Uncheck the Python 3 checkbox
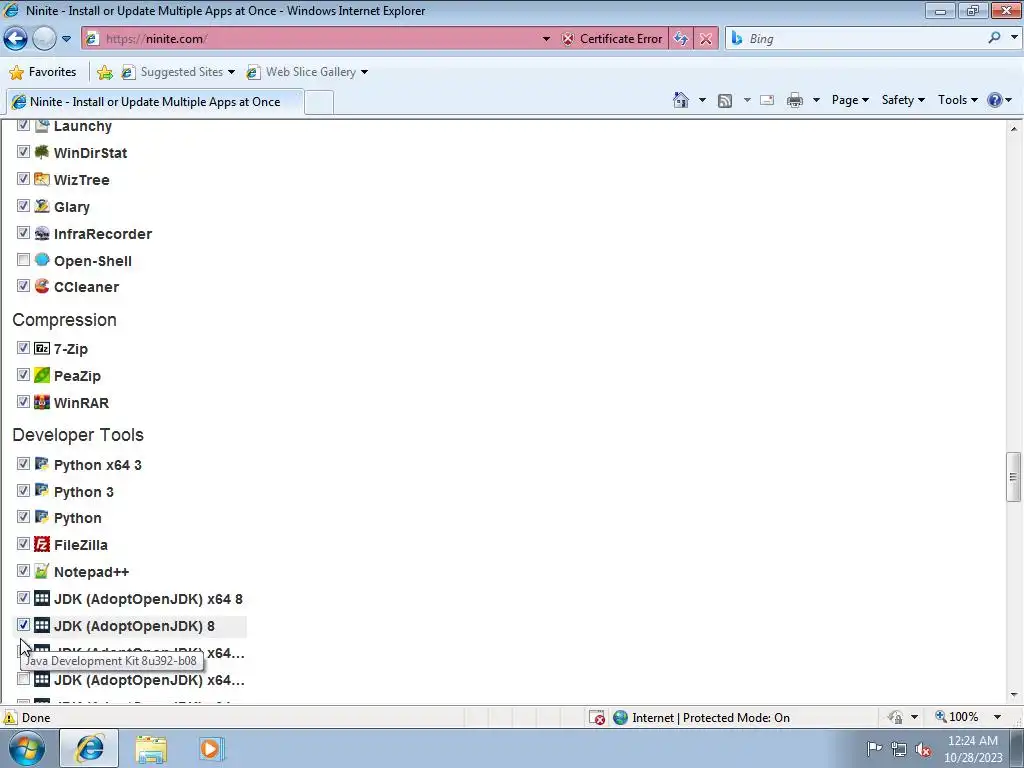1024x768 pixels. pyautogui.click(x=24, y=490)
